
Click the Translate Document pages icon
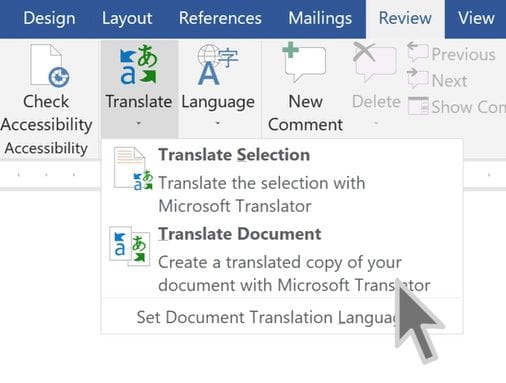point(130,246)
